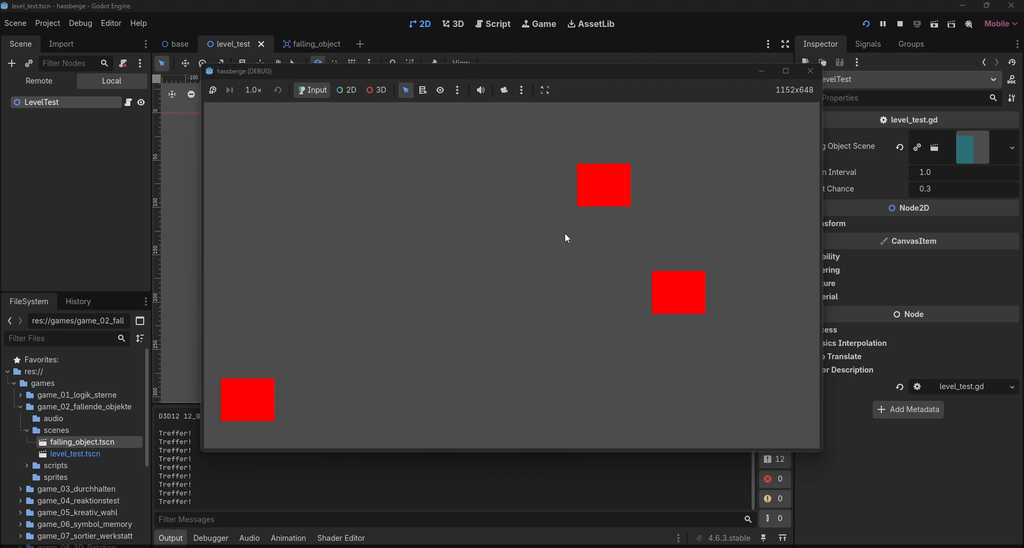Add a new node with the plus icon
The image size is (1024, 548).
point(11,63)
